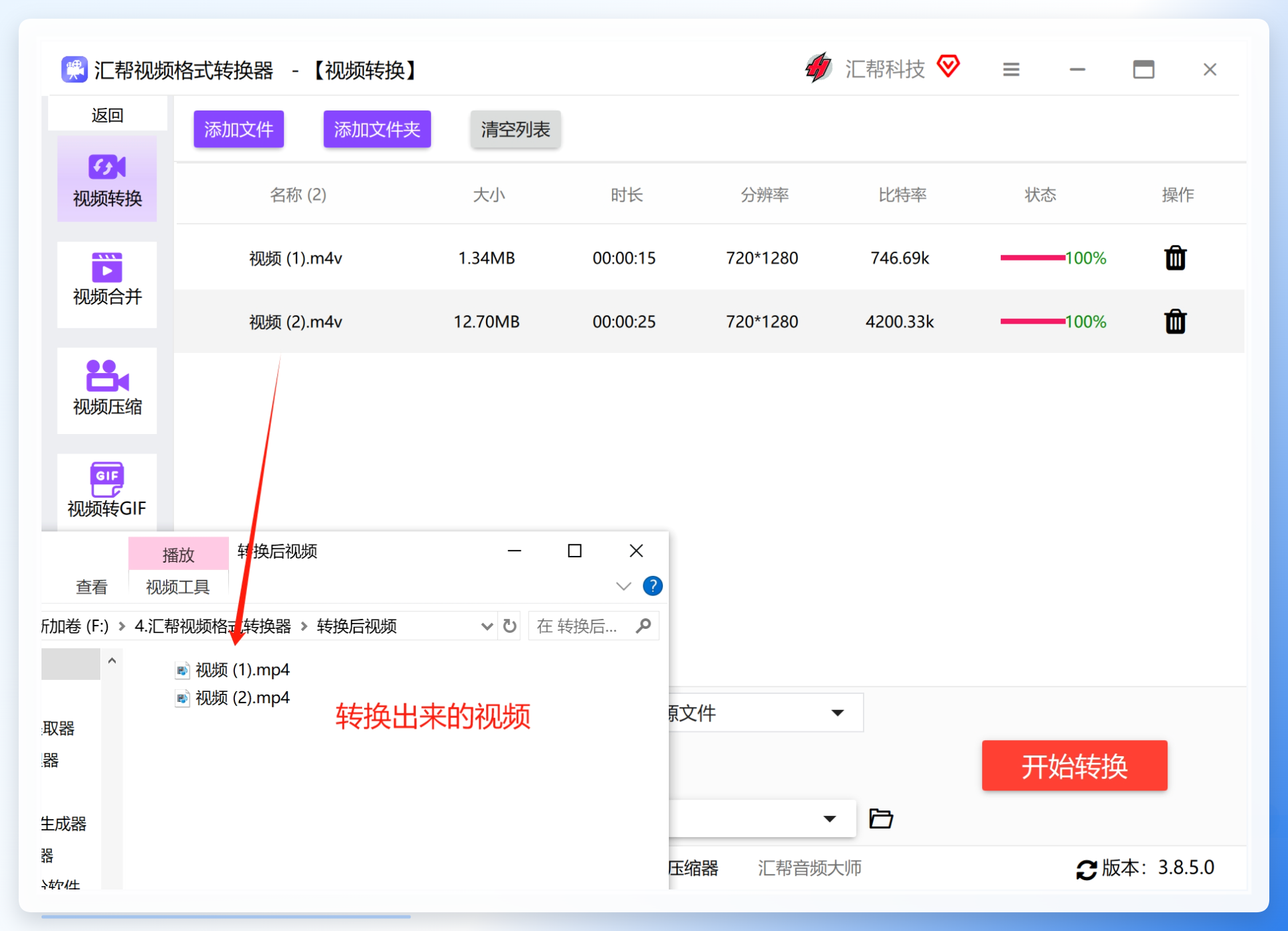The height and width of the screenshot is (931, 1288).
Task: Click 添加文件夹 button
Action: 377,129
